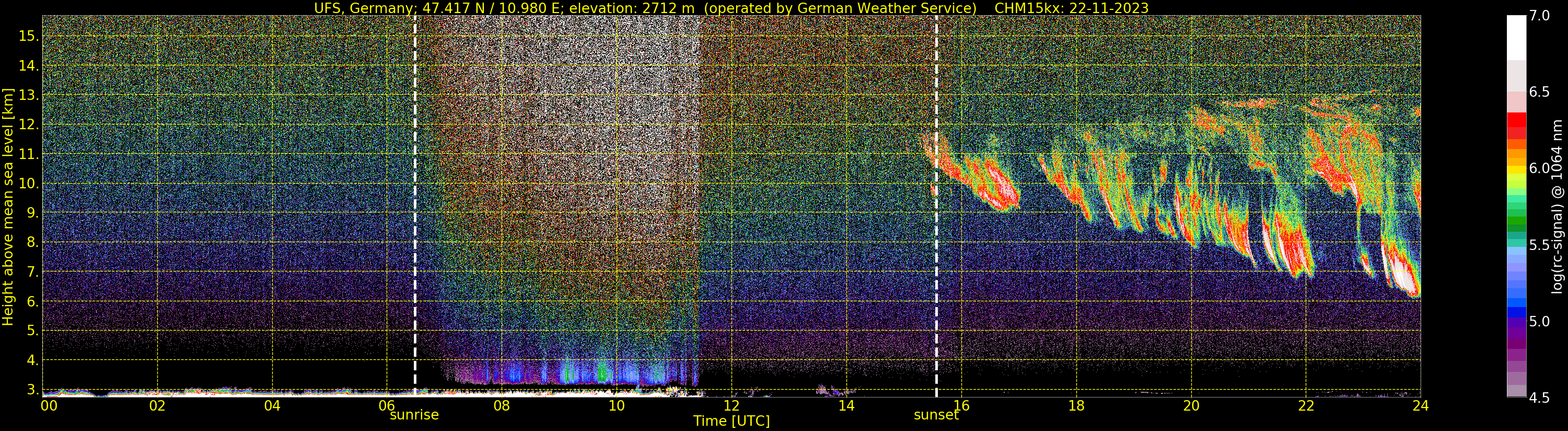Click height tick label '5.'
This screenshot has width=1568, height=431.
33,331
